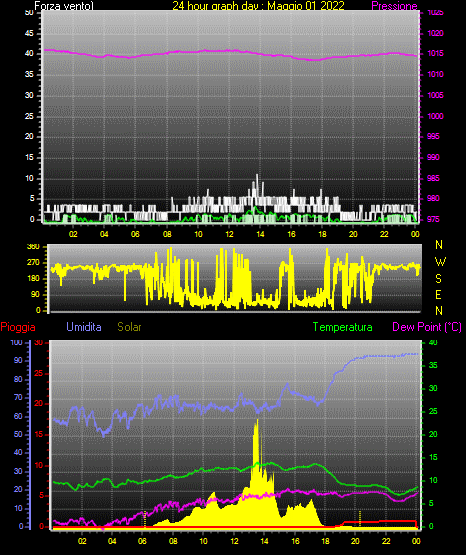Click the 1005 pressure axis value

435,95
